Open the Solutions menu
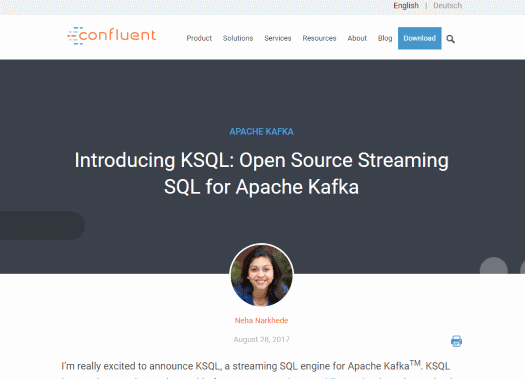 (x=238, y=38)
